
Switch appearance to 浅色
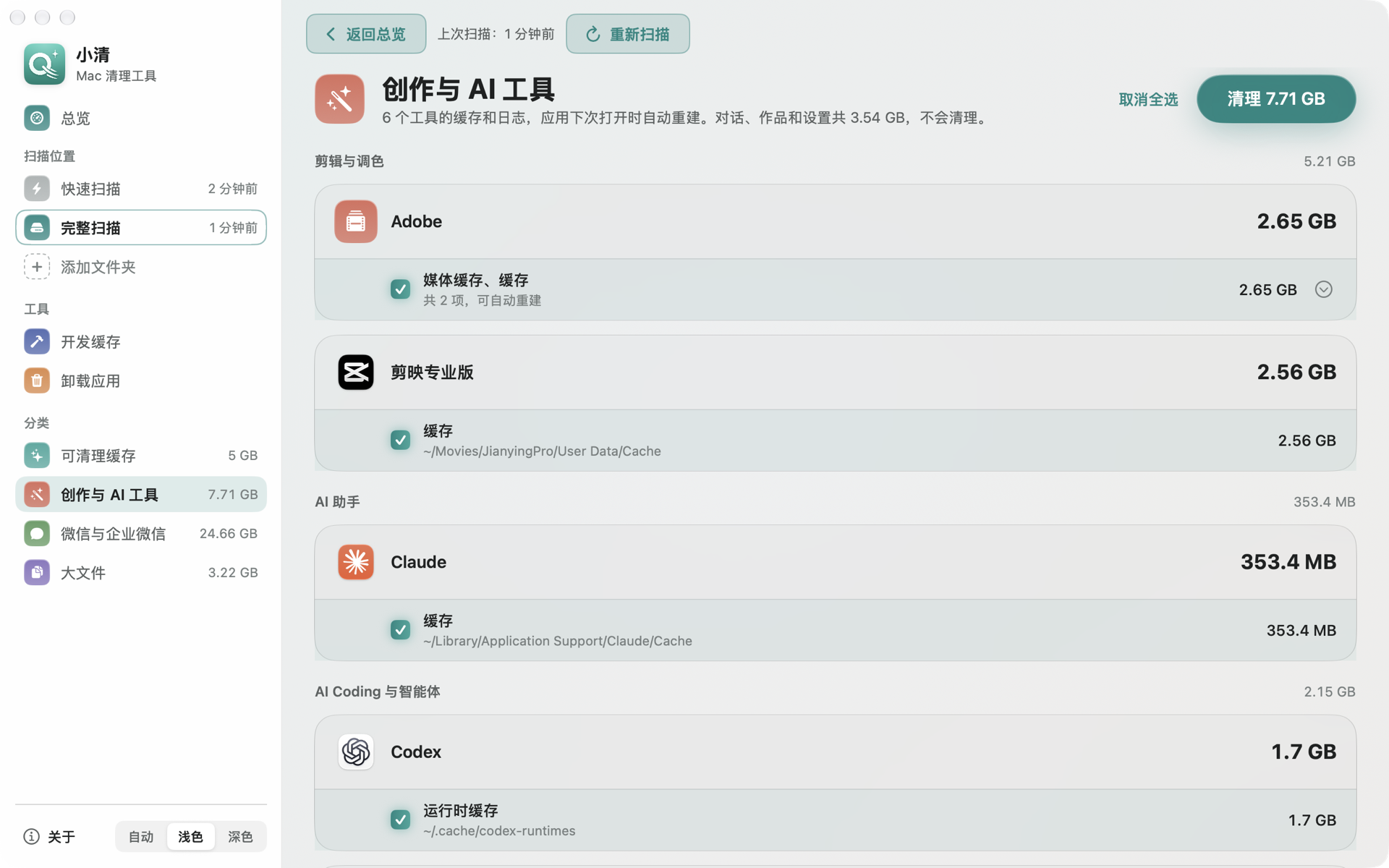[x=191, y=837]
